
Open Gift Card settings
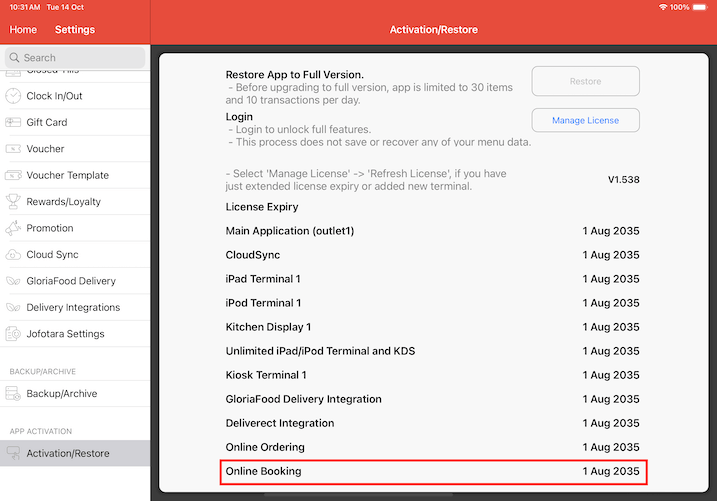[75, 123]
